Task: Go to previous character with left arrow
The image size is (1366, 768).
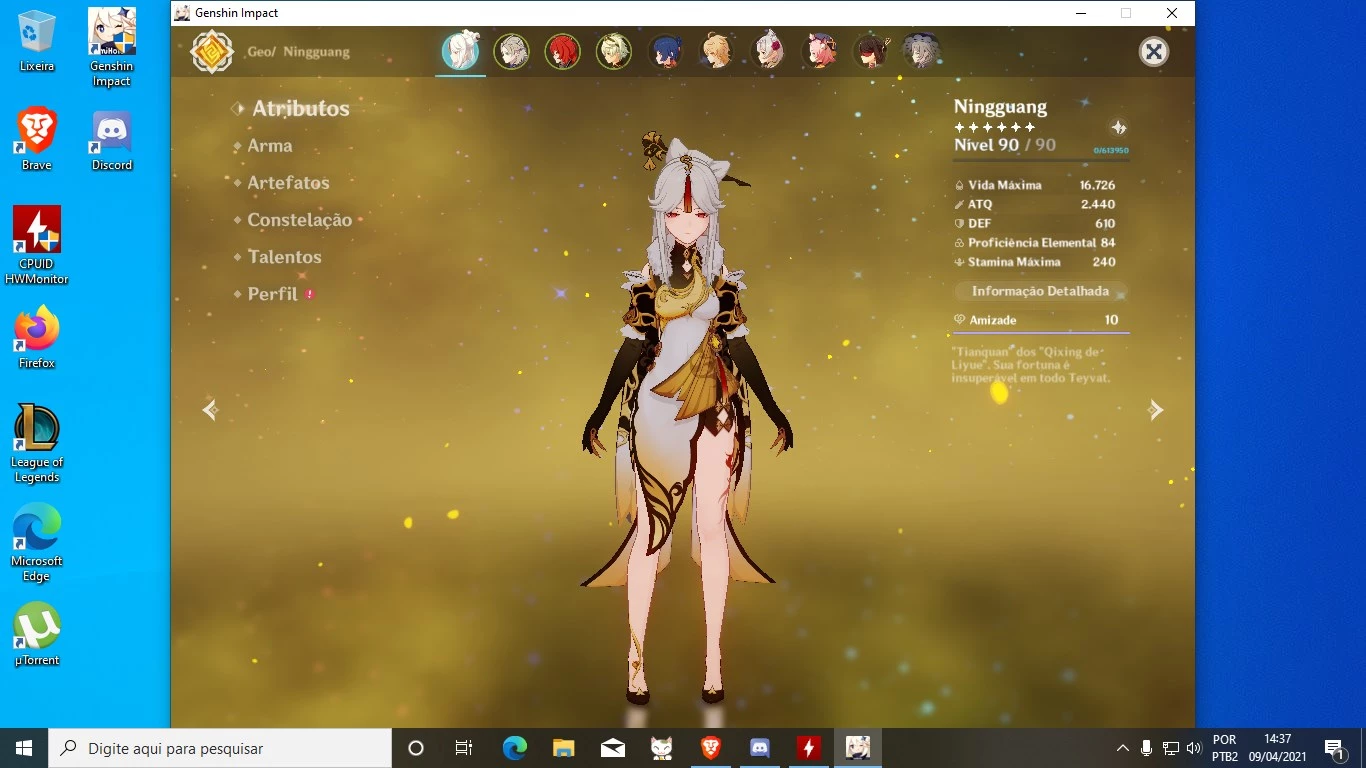Action: tap(210, 409)
